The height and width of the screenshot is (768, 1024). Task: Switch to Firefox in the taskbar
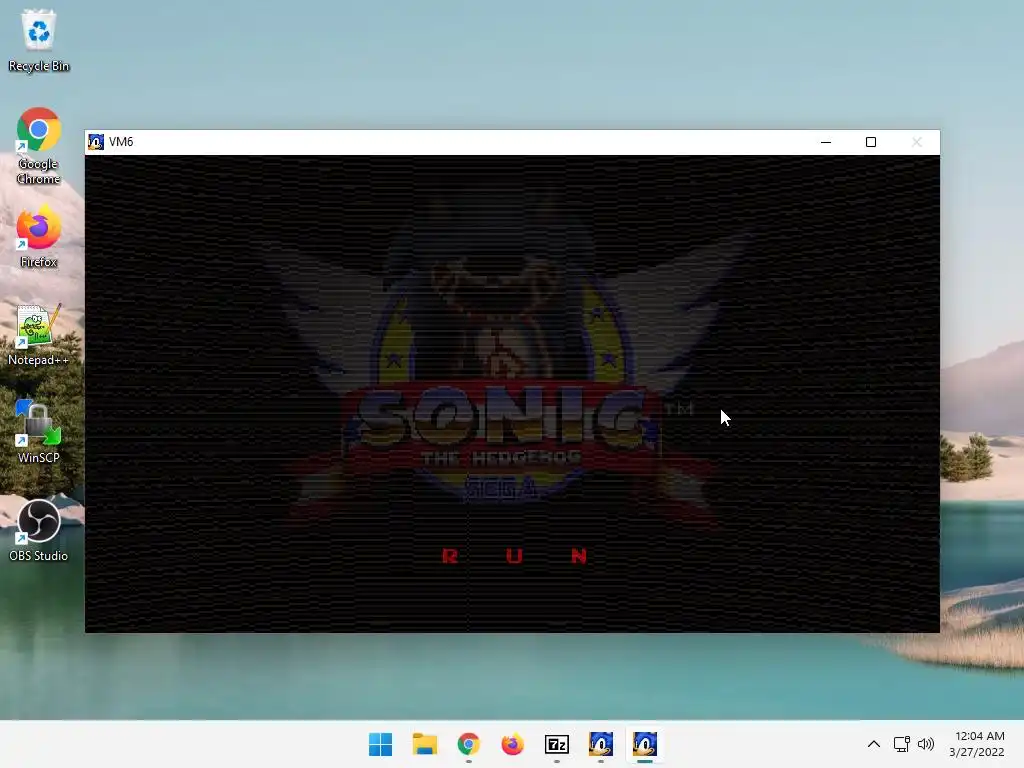(513, 744)
